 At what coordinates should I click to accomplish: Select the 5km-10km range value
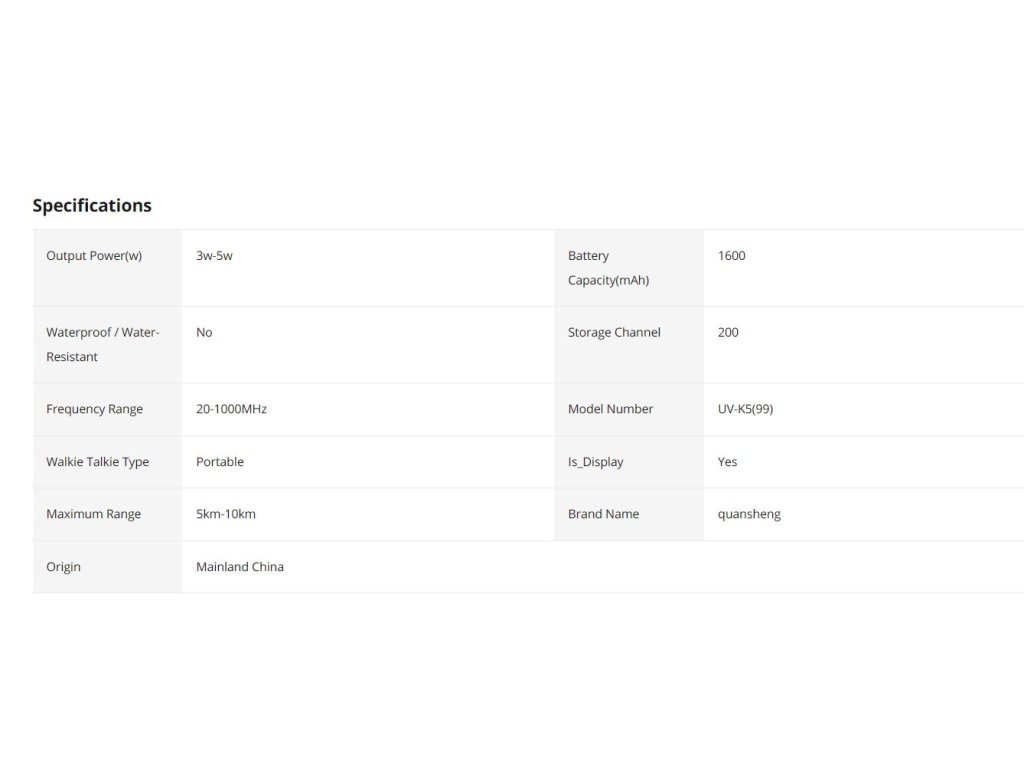[x=226, y=514]
